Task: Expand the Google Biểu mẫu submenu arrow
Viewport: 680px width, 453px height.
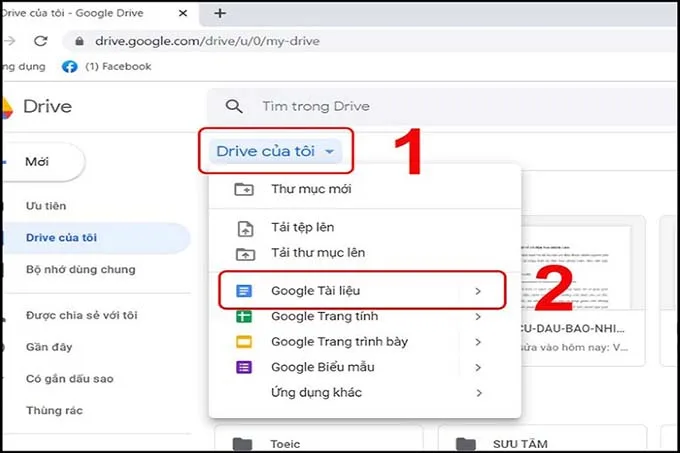Action: pos(478,368)
